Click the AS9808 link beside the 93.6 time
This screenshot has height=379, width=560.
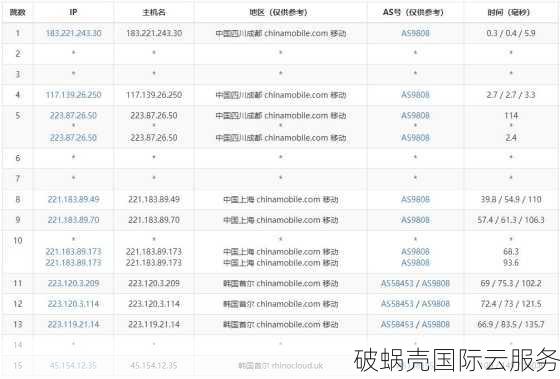[415, 263]
